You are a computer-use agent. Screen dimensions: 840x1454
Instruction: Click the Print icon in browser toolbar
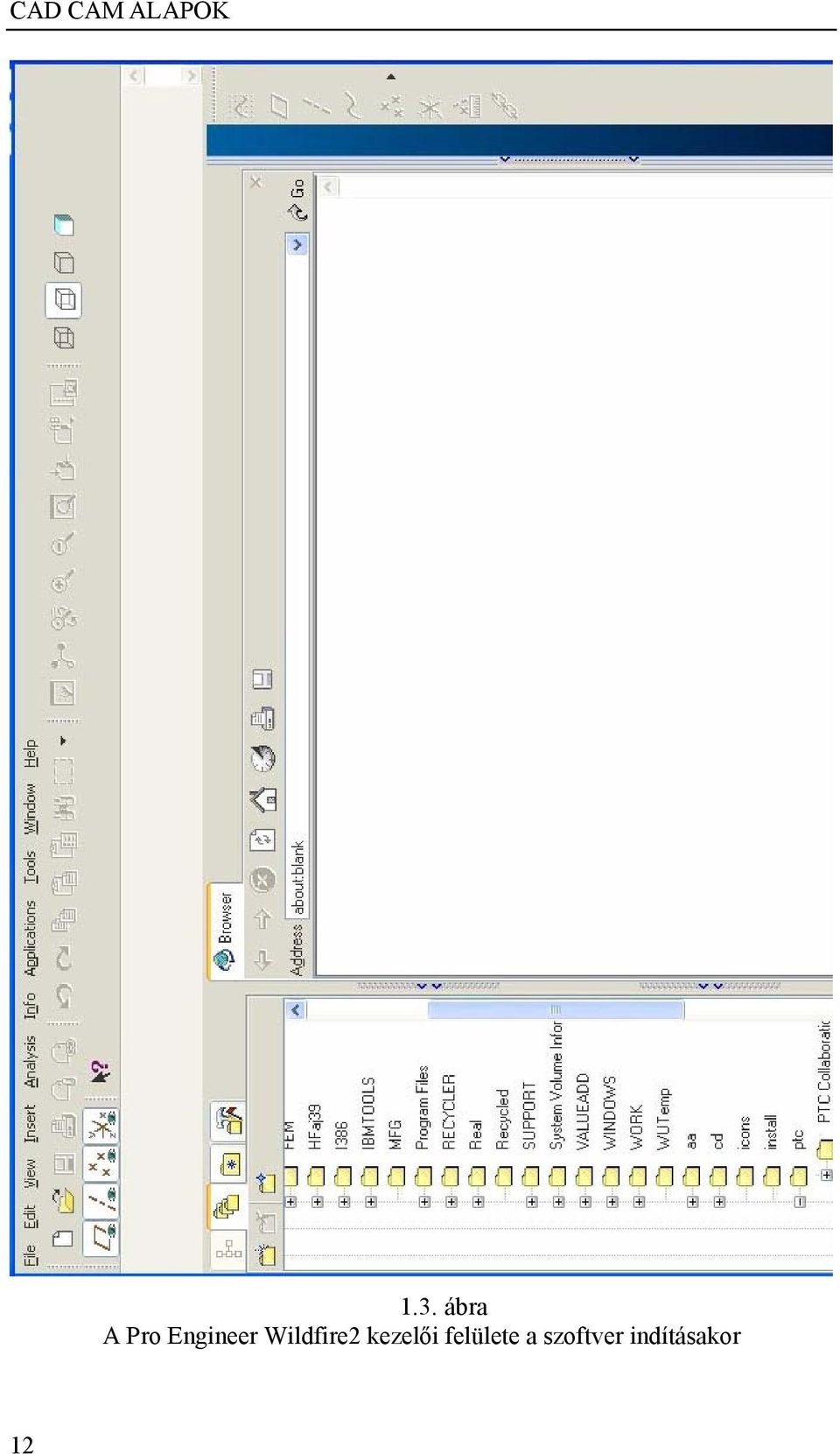point(262,719)
